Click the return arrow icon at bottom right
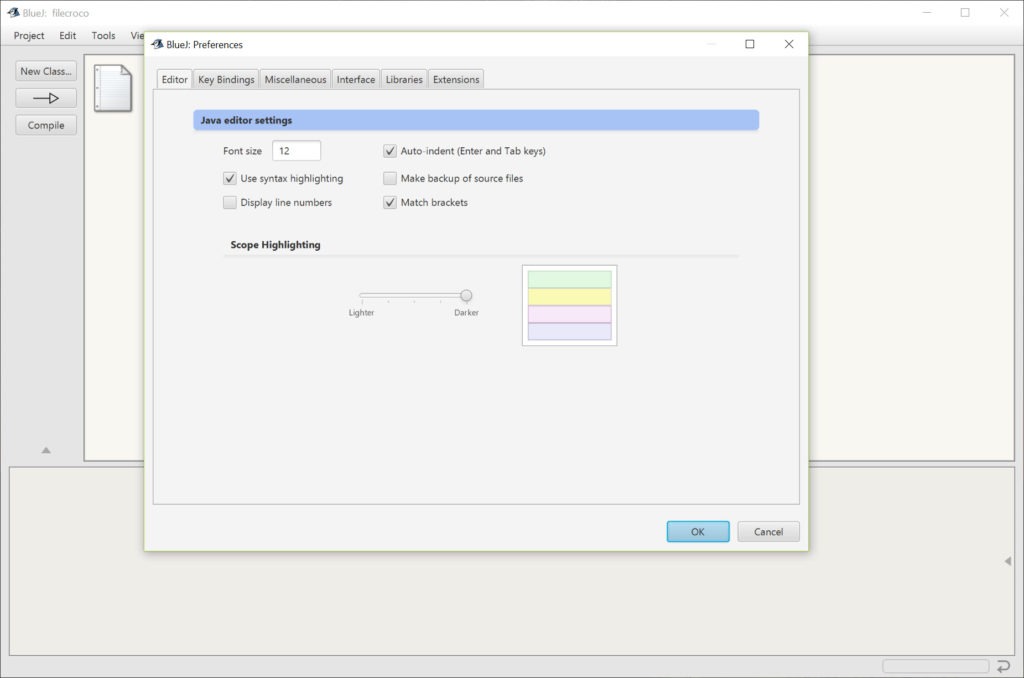Viewport: 1024px width, 678px height. (1003, 666)
